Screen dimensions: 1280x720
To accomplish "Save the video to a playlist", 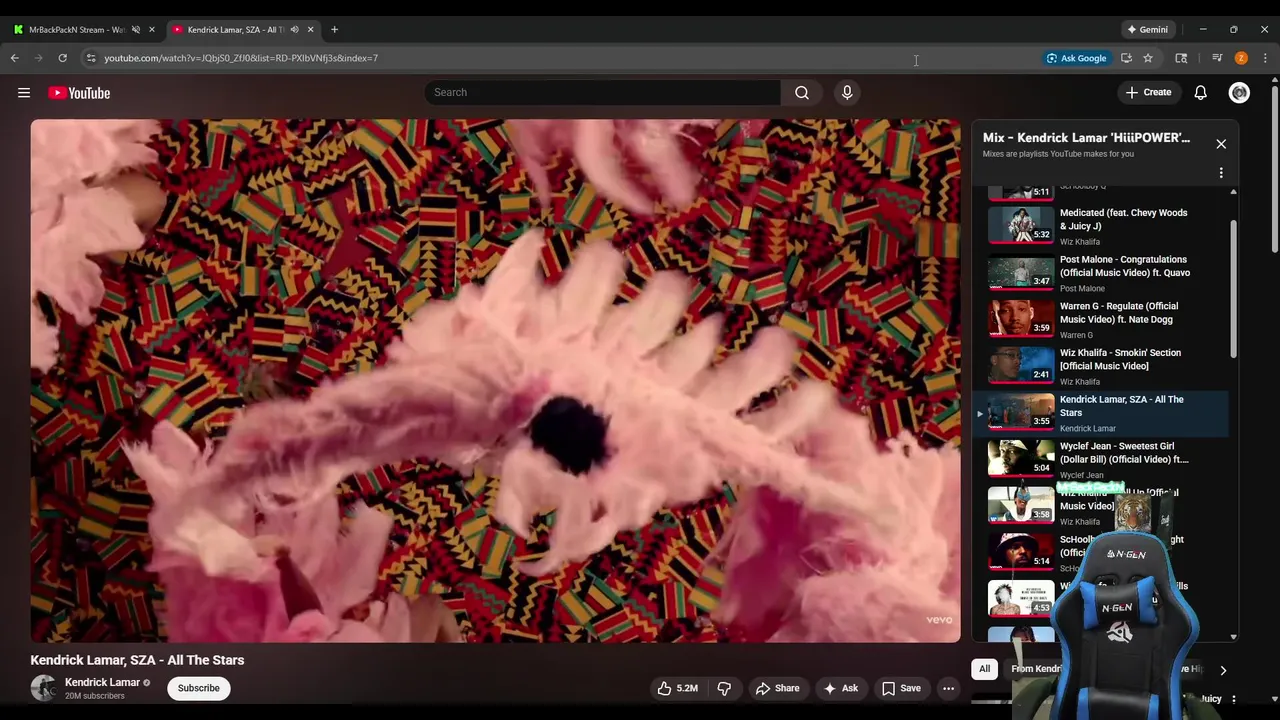I will coord(901,688).
